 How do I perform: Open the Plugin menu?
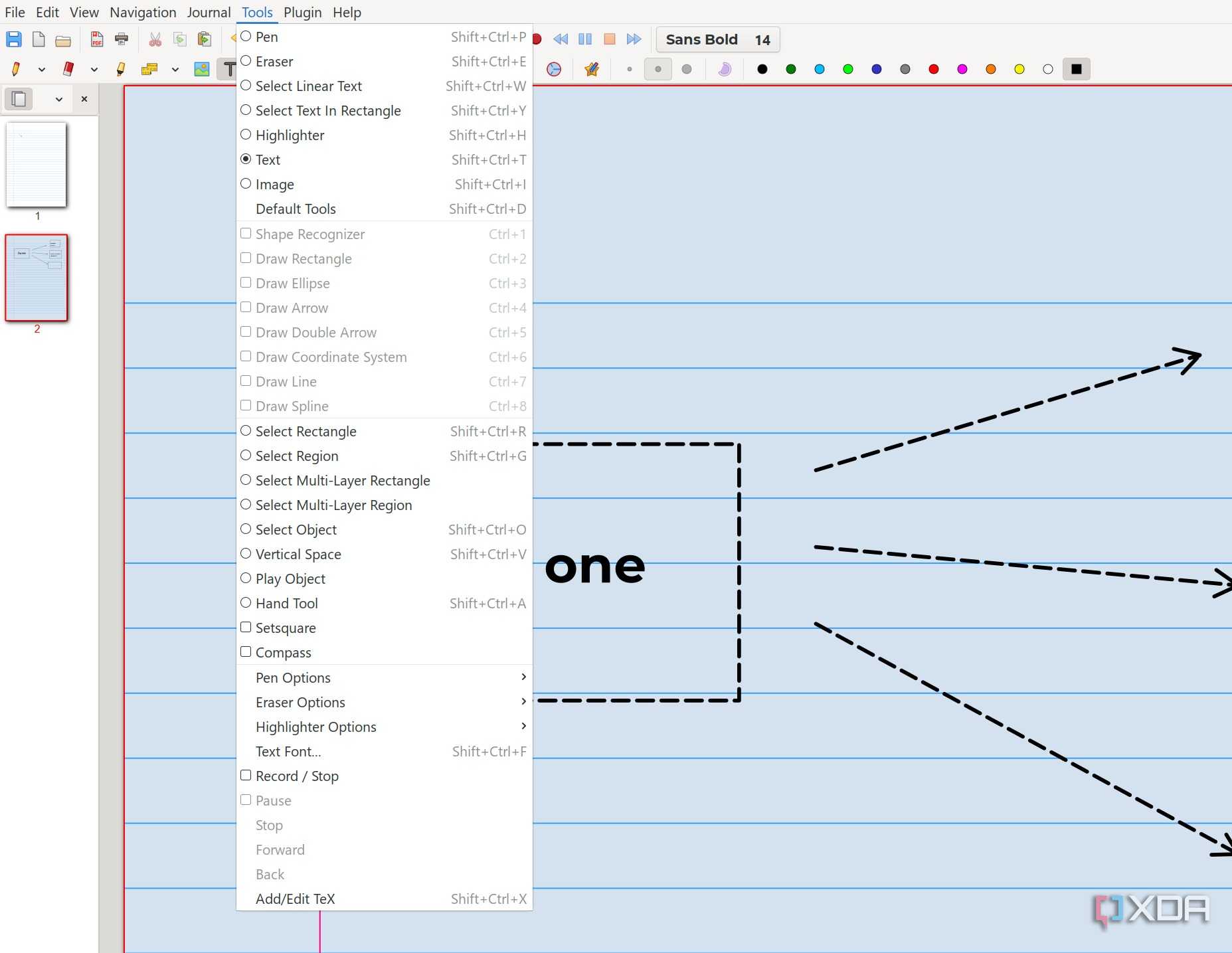coord(303,13)
